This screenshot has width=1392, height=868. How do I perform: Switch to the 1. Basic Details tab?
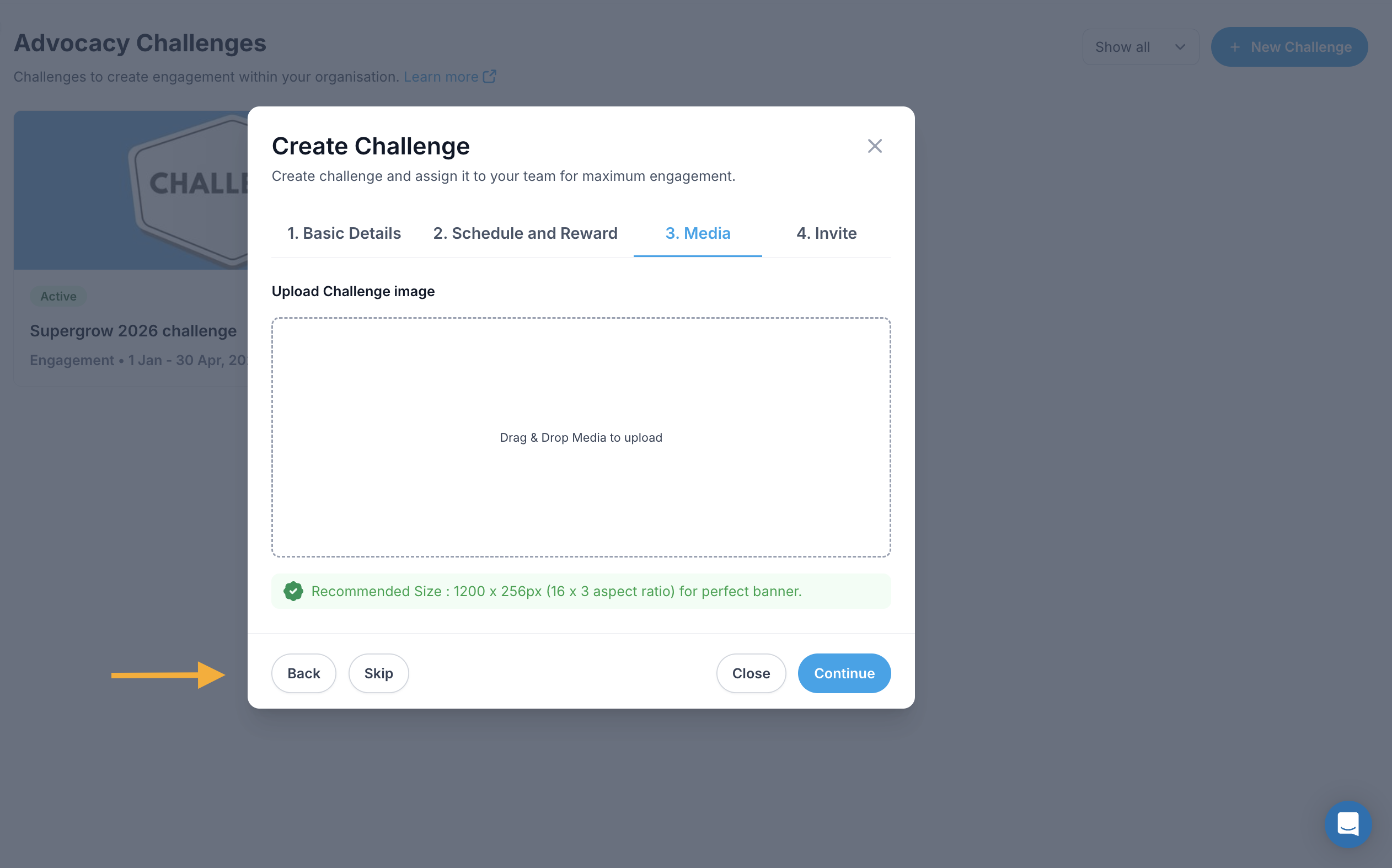(344, 233)
